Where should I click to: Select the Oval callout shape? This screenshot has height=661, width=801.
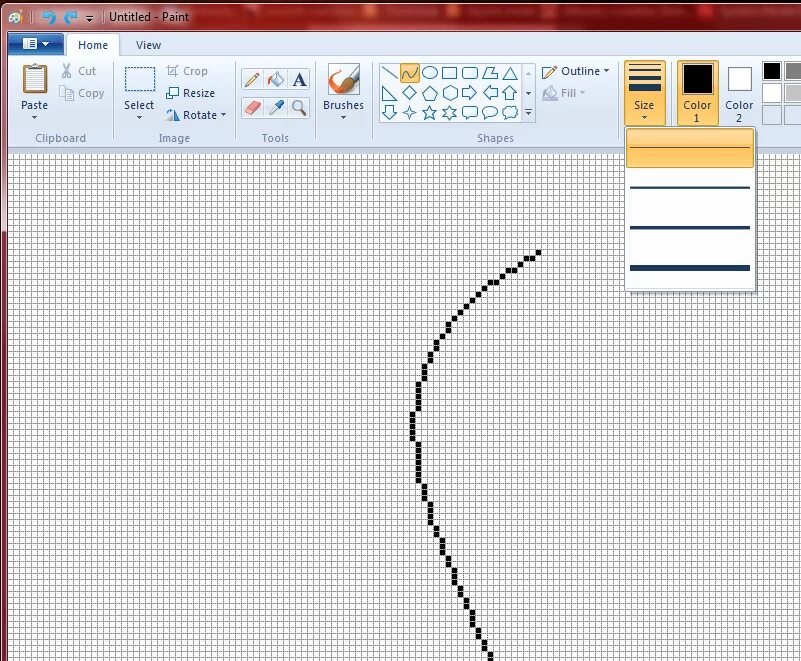[x=490, y=112]
